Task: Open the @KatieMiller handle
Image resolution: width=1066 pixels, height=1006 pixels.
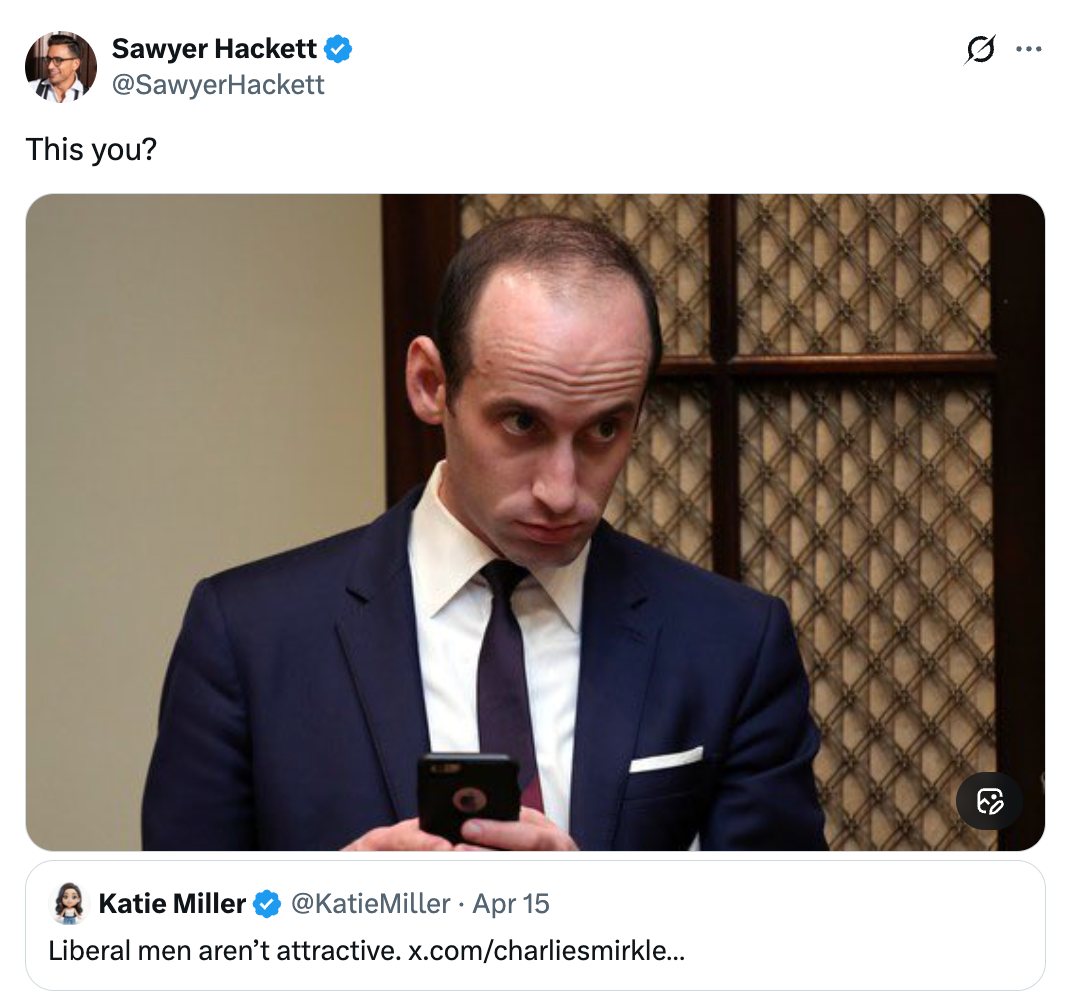Action: (370, 904)
